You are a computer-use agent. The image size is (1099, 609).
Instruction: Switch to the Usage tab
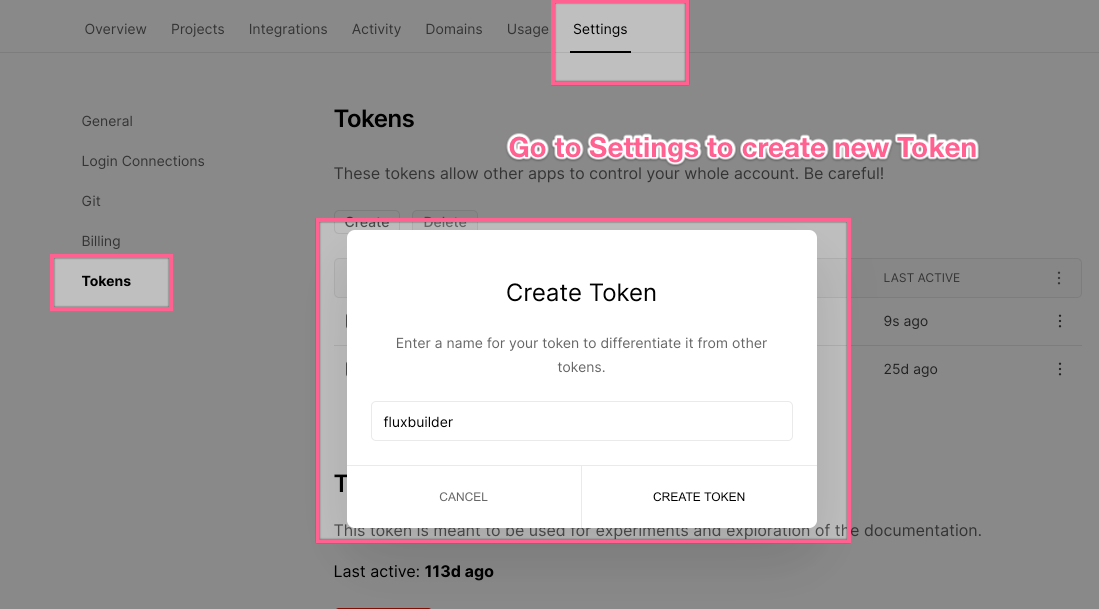(527, 29)
